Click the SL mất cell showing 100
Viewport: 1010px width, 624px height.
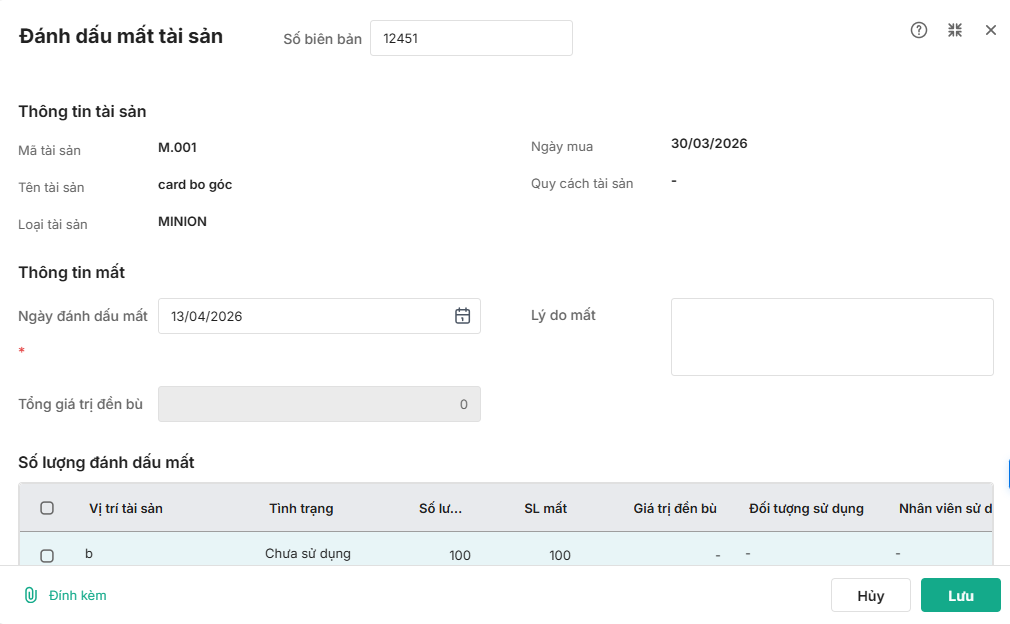560,555
